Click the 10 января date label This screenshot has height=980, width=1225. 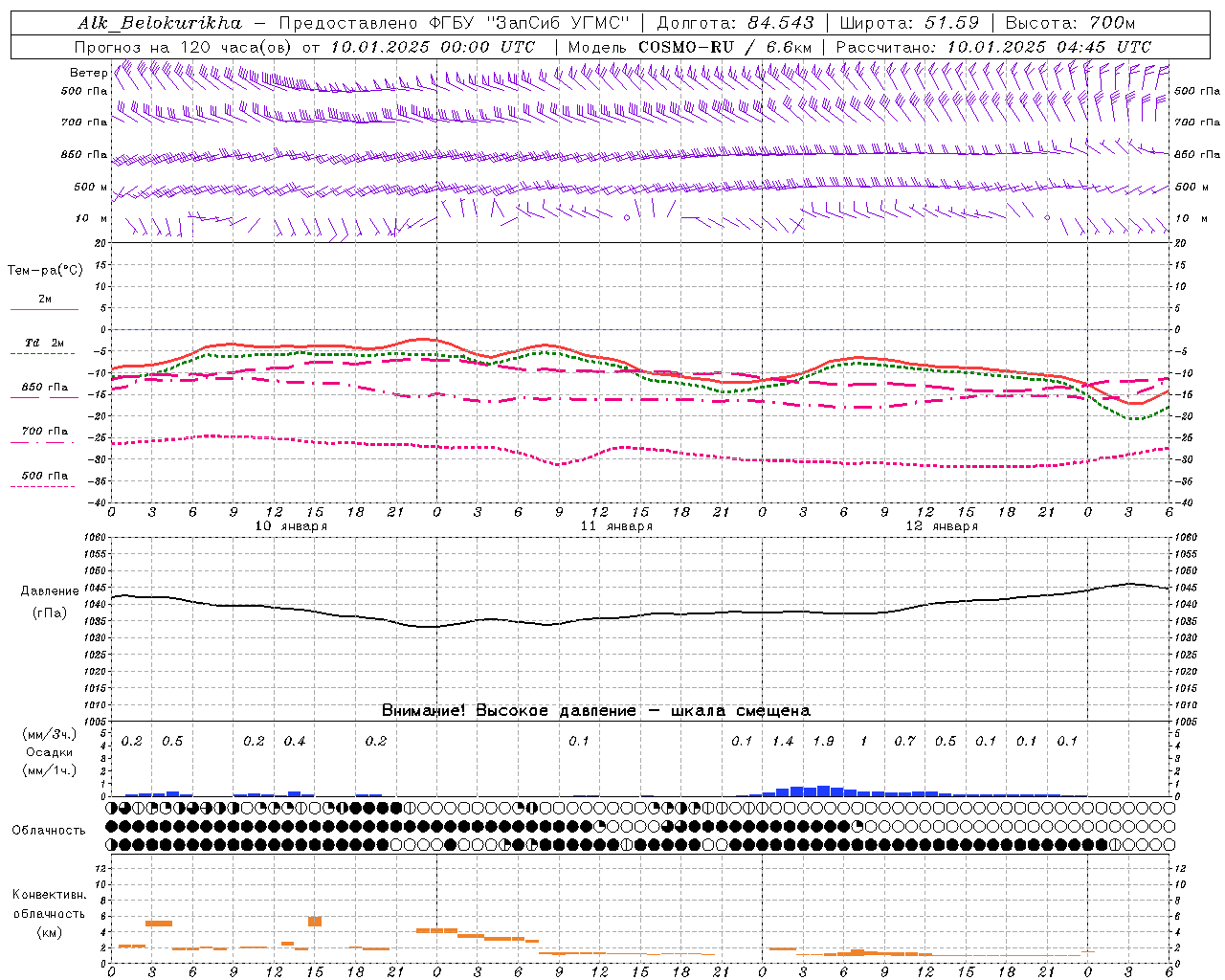[x=291, y=526]
